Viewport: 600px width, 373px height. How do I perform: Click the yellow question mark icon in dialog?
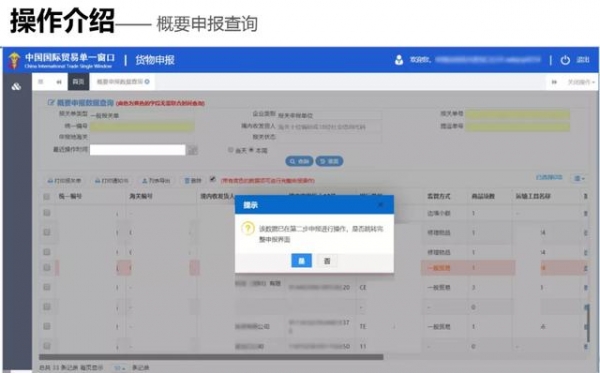click(248, 229)
